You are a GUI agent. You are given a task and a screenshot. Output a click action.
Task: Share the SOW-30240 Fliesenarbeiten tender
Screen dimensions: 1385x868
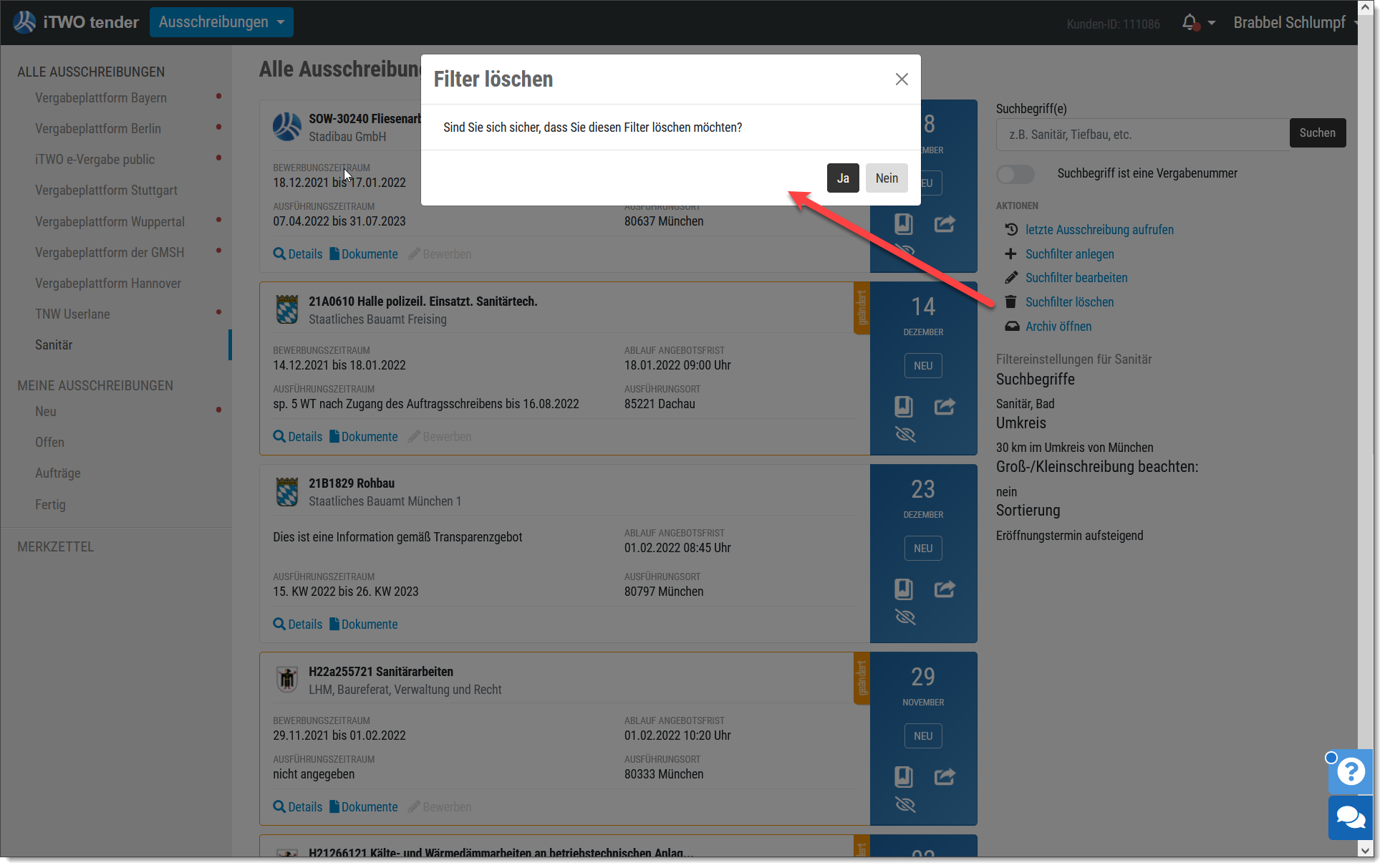945,224
